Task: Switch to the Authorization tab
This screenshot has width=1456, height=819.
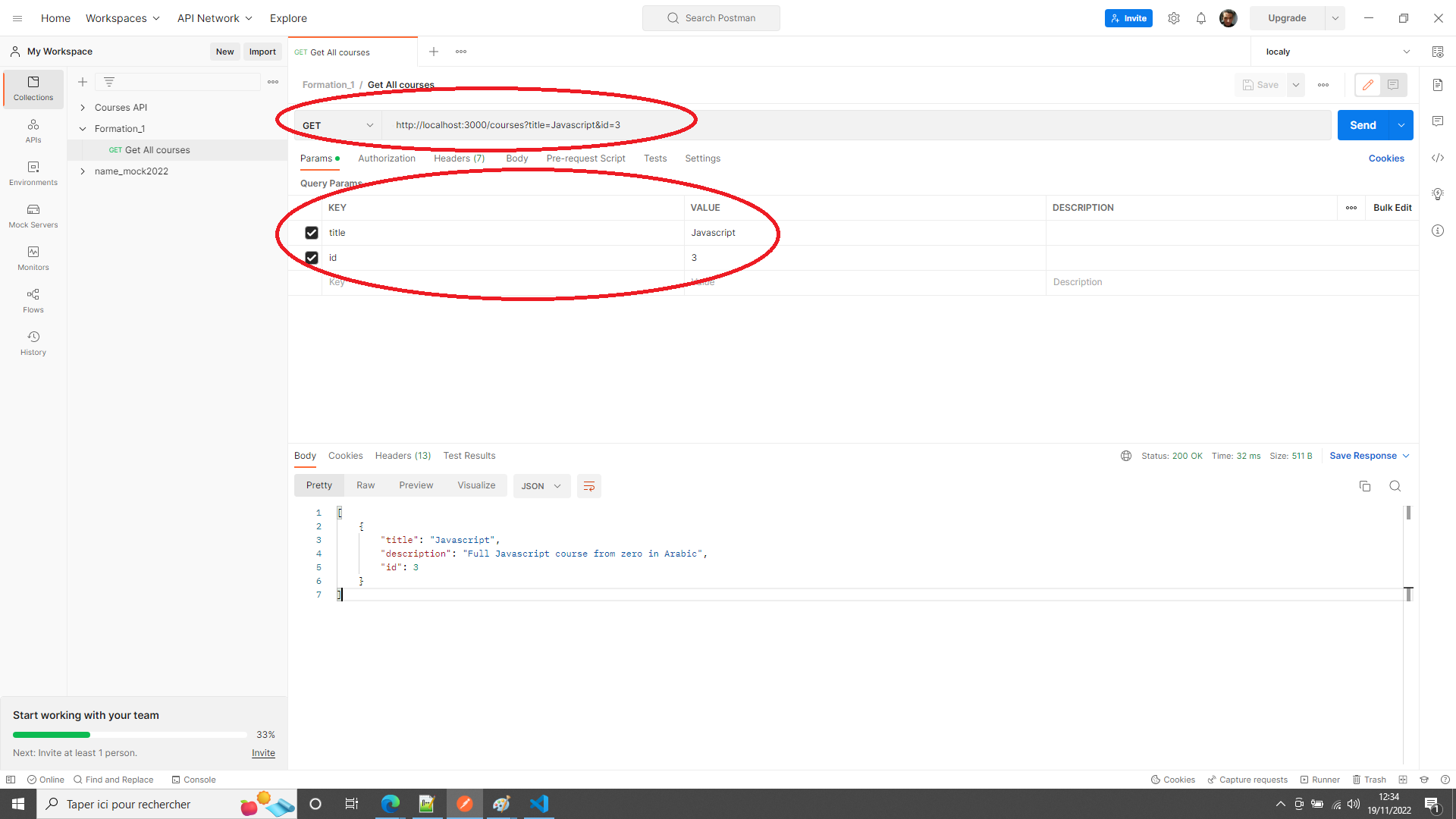Action: click(x=387, y=158)
